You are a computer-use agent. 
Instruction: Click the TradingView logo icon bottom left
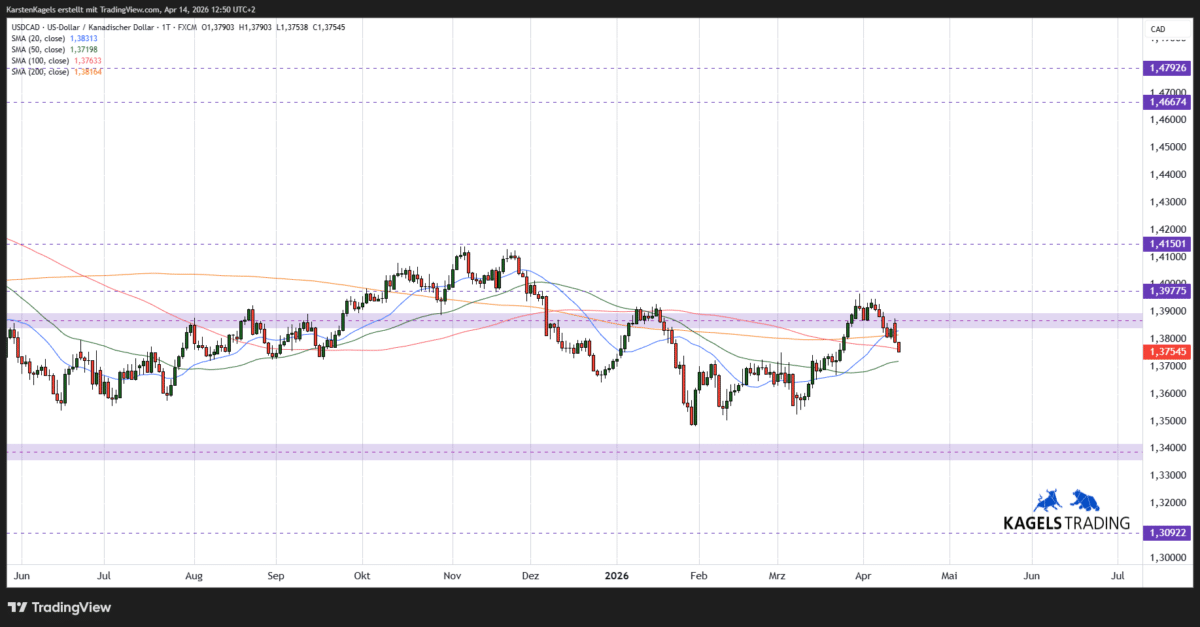coord(16,607)
